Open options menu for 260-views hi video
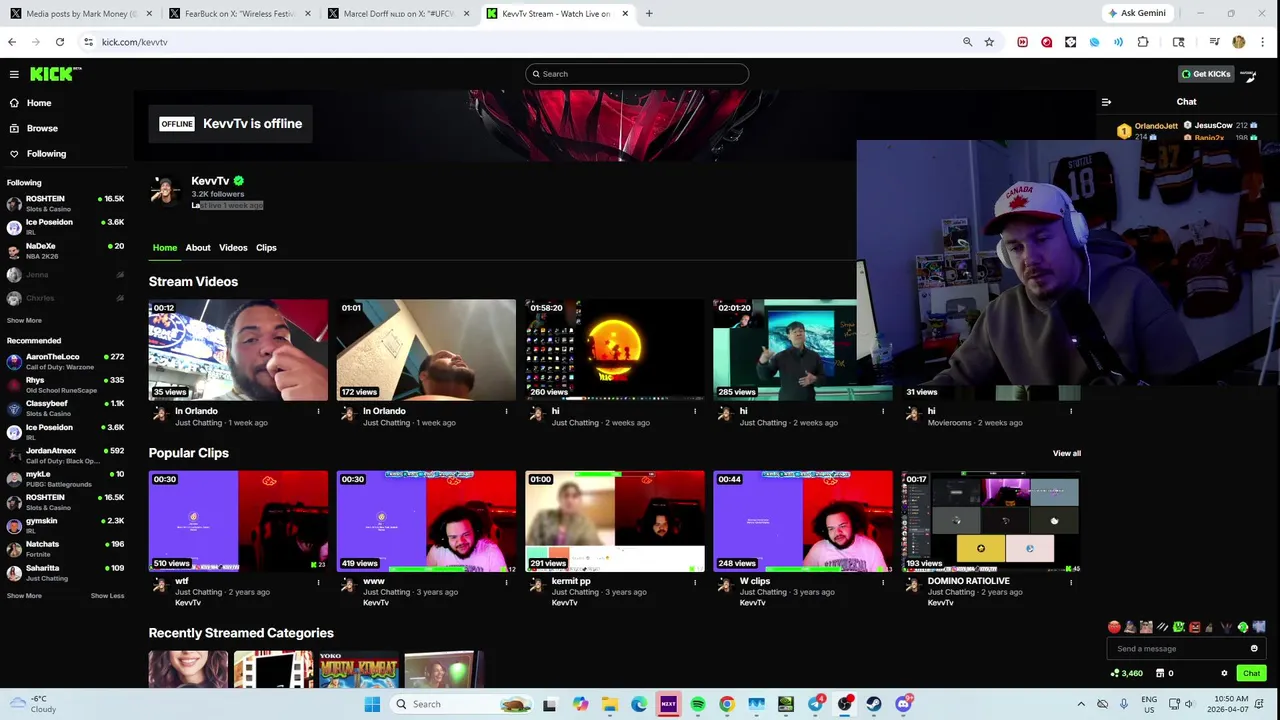 point(695,411)
